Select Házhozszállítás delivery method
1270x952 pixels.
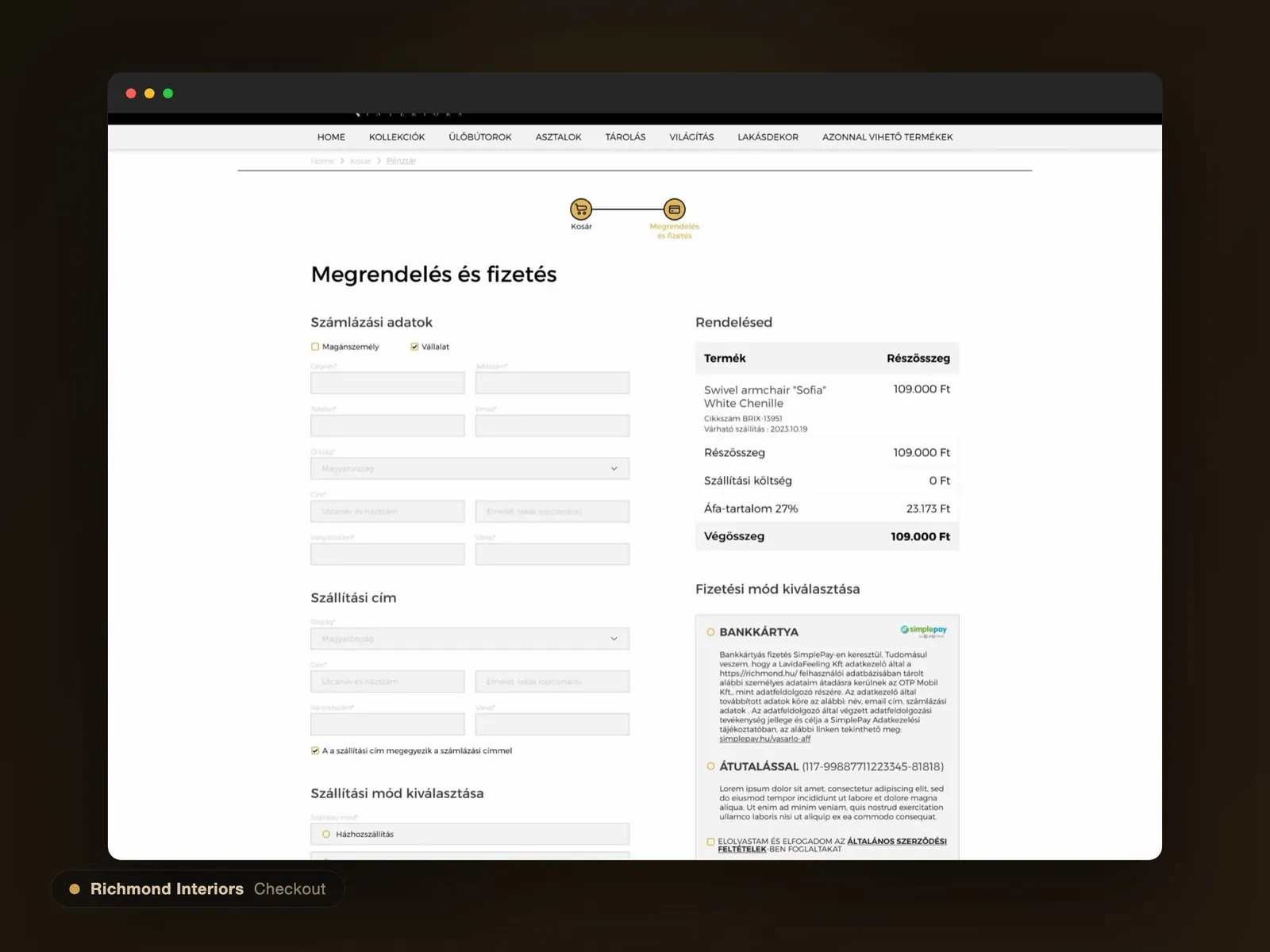pos(325,834)
